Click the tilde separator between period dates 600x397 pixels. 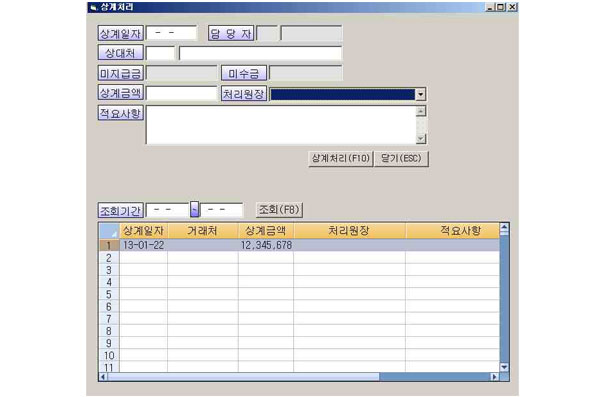[x=195, y=209]
